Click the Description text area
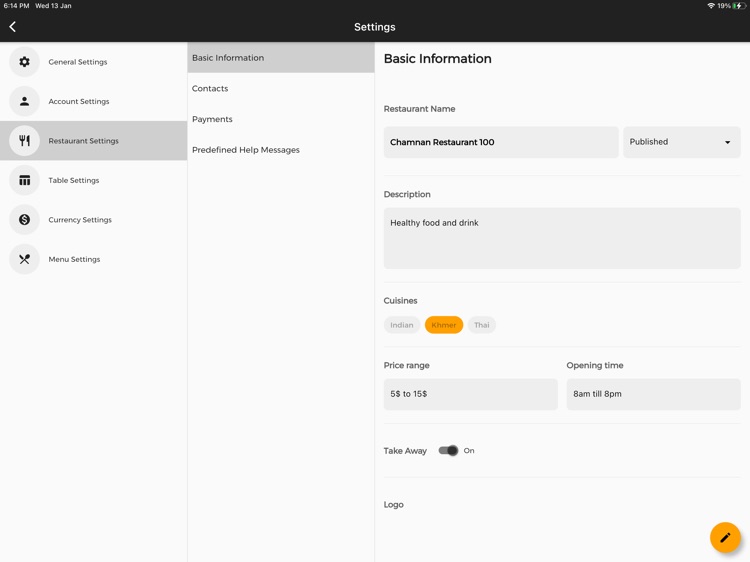The image size is (750, 562). [x=562, y=238]
